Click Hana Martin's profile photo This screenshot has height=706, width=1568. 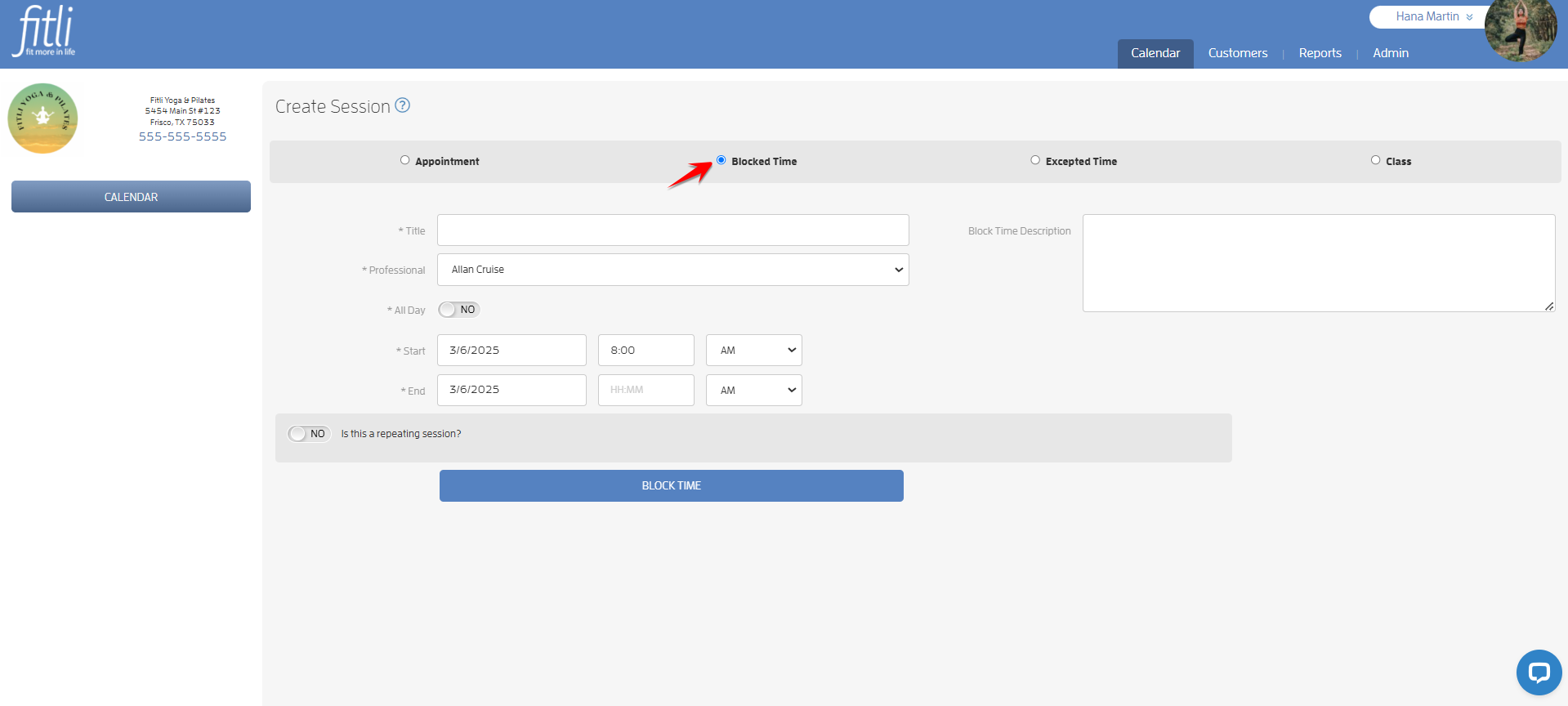tap(1521, 30)
